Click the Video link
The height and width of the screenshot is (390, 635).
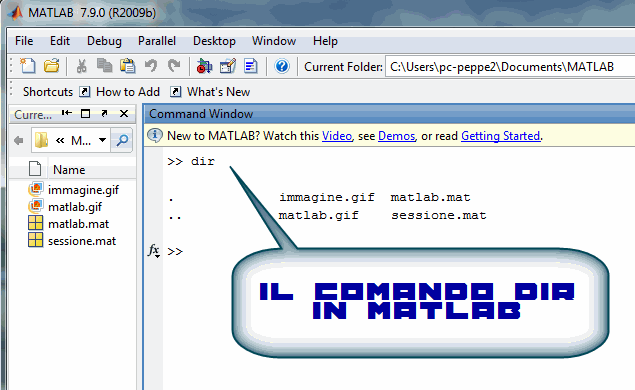(x=337, y=136)
